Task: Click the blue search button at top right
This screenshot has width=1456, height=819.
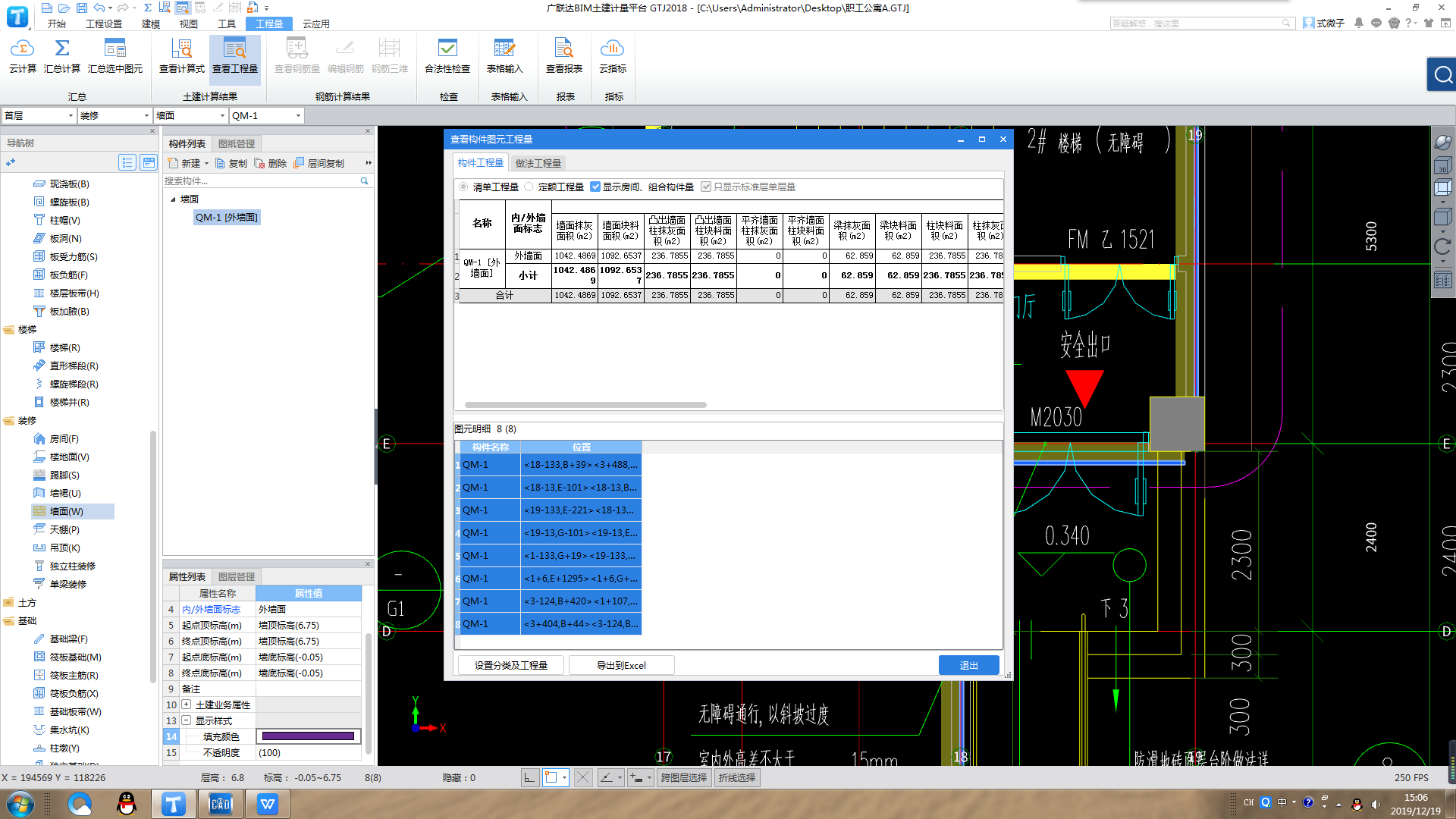Action: (1442, 74)
